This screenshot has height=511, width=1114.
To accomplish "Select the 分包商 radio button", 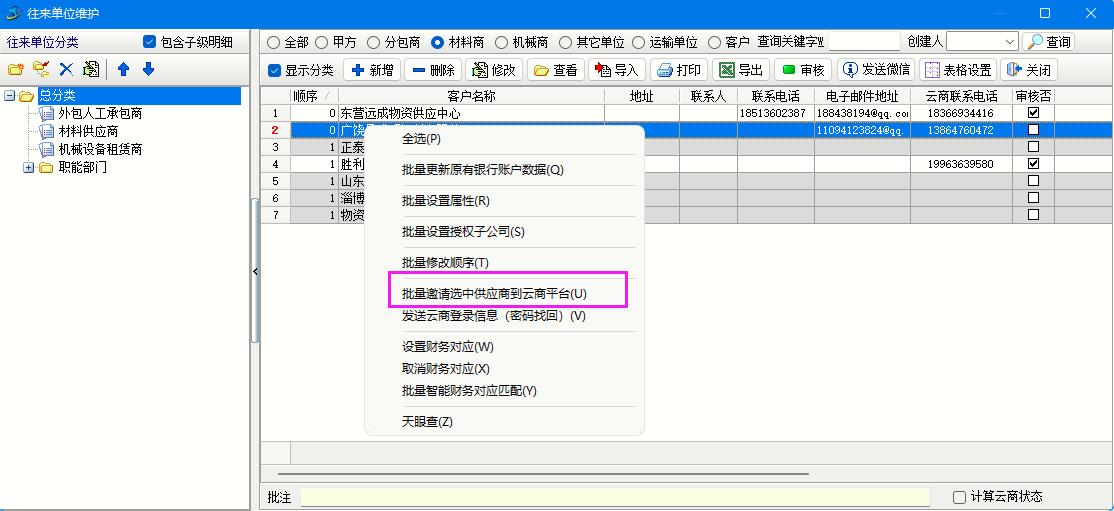I will point(374,42).
